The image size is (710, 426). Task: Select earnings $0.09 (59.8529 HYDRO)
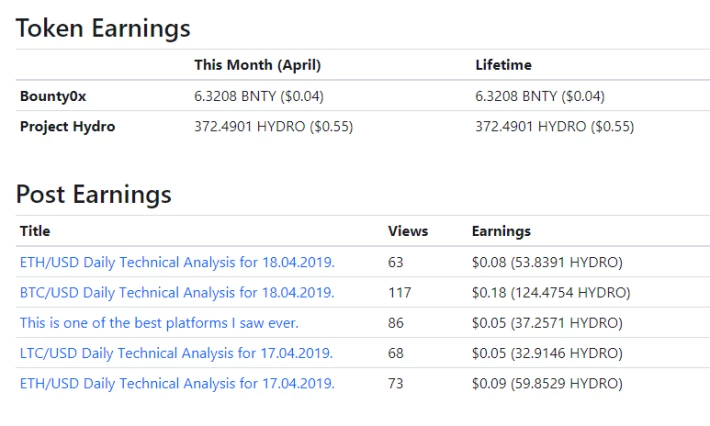tap(547, 383)
